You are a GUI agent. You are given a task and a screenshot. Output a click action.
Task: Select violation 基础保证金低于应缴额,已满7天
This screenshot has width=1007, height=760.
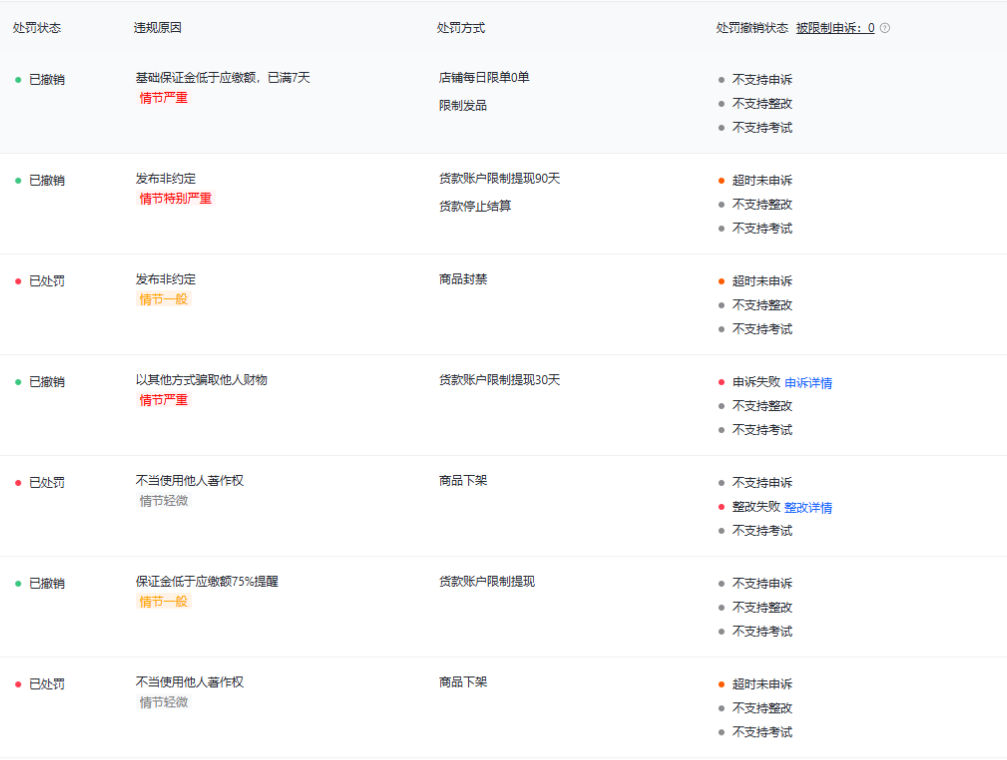[x=223, y=78]
